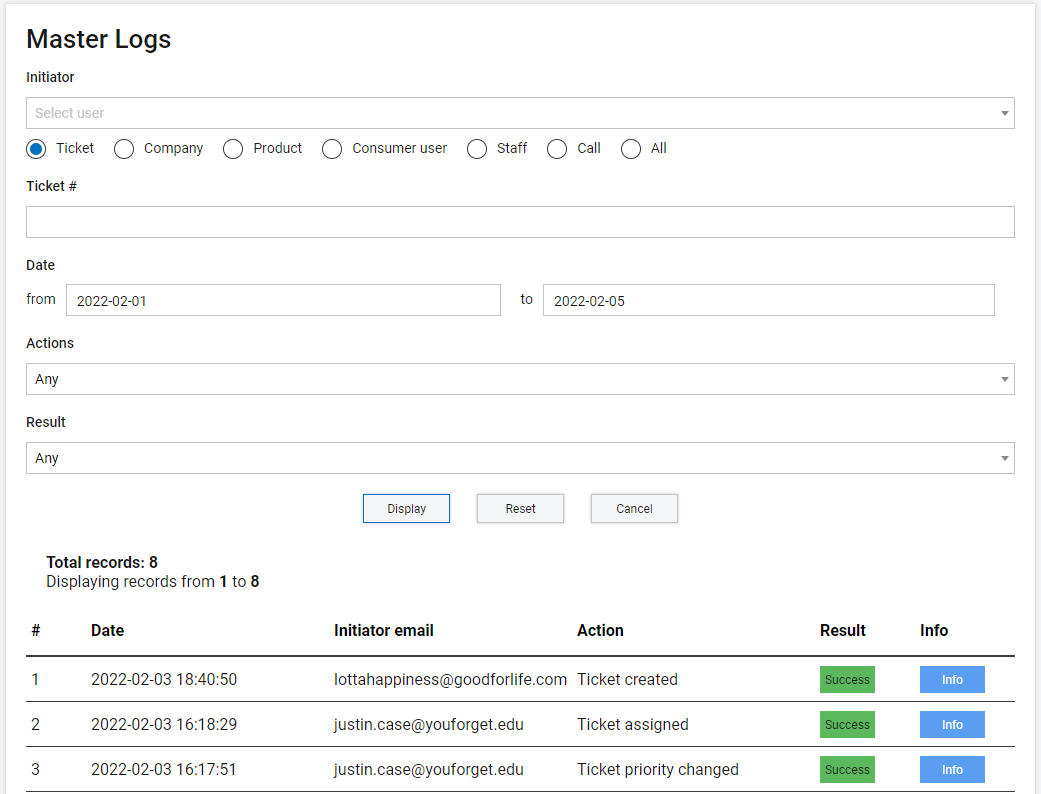Open the Result filter dropdown
Viewport: 1041px width, 794px height.
520,458
